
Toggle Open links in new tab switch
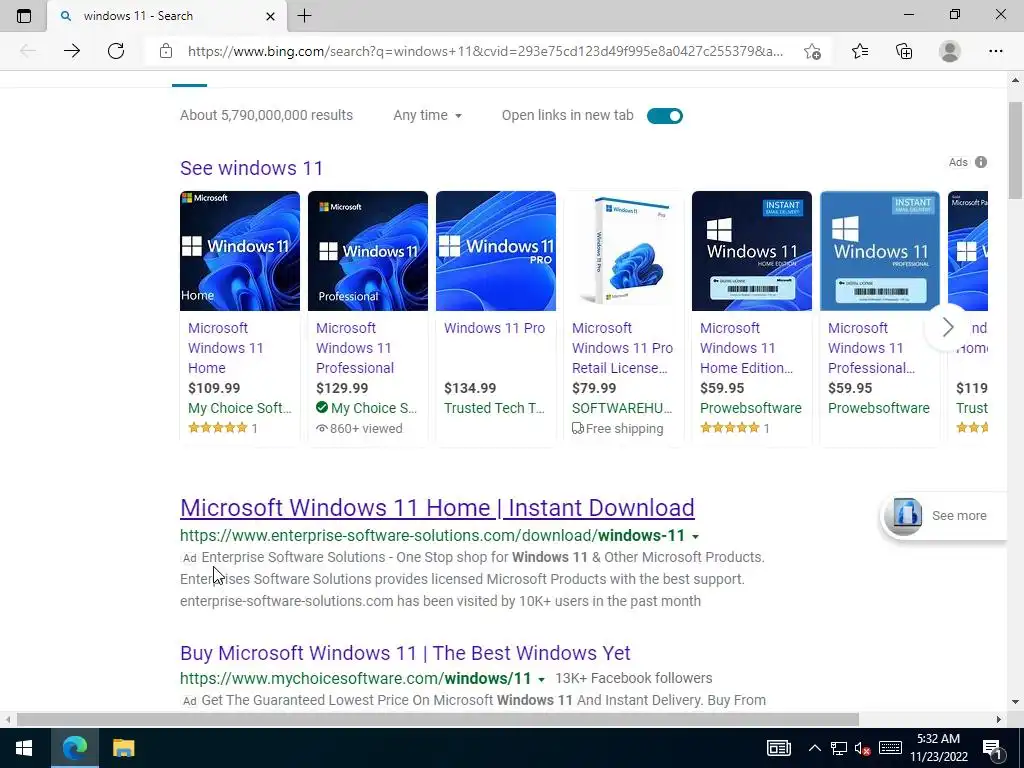click(665, 116)
